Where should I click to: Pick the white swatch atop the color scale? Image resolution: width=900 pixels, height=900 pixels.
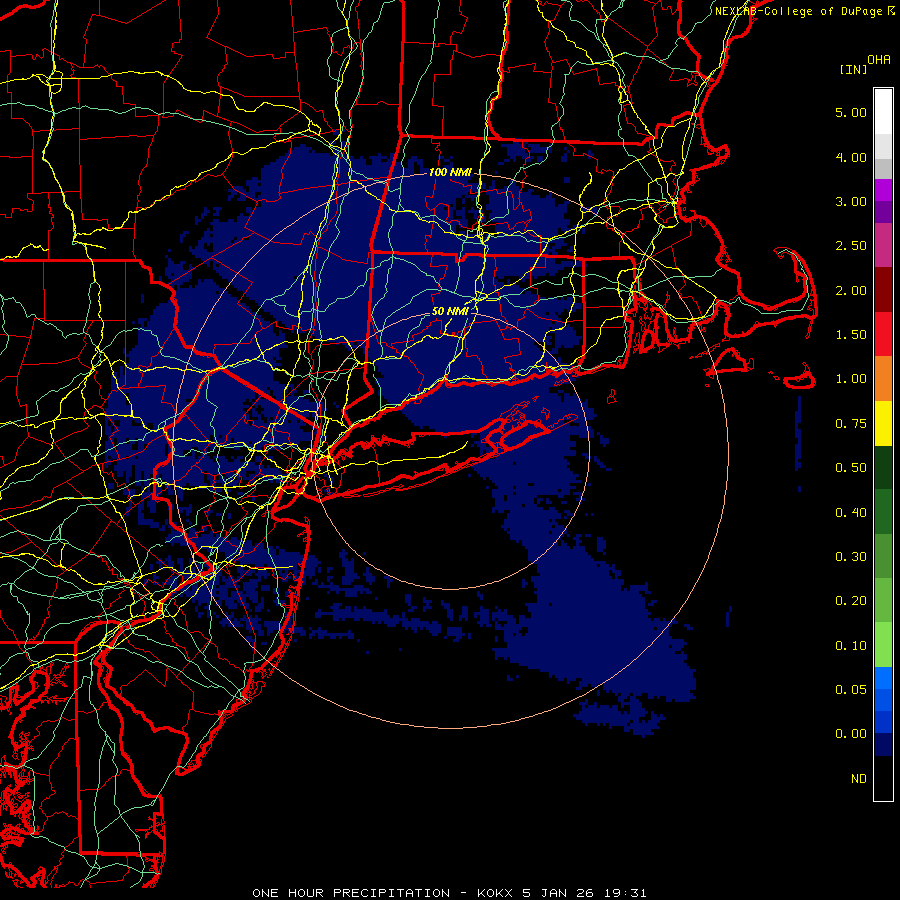pyautogui.click(x=883, y=112)
